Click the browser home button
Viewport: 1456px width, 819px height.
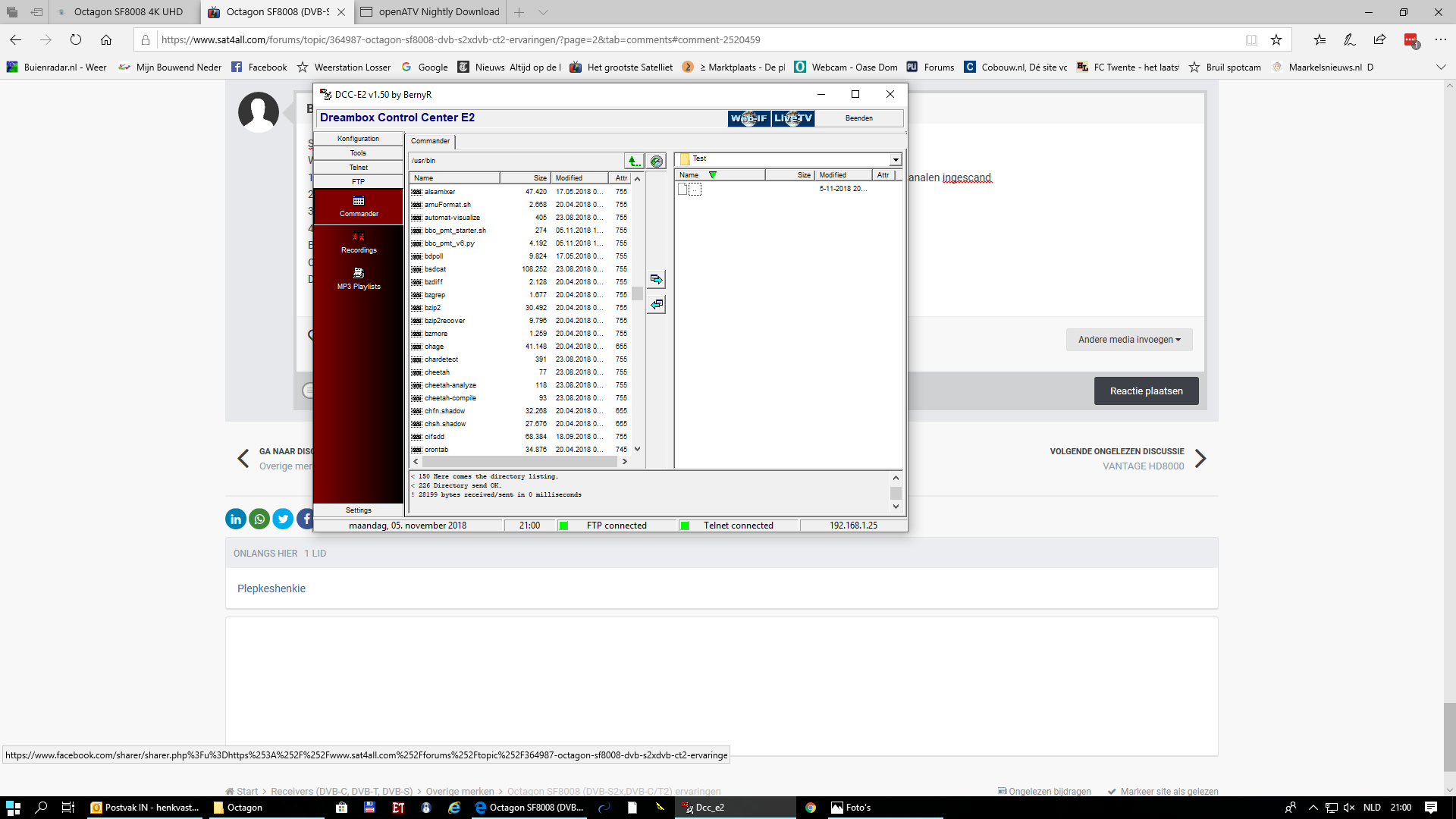[106, 39]
